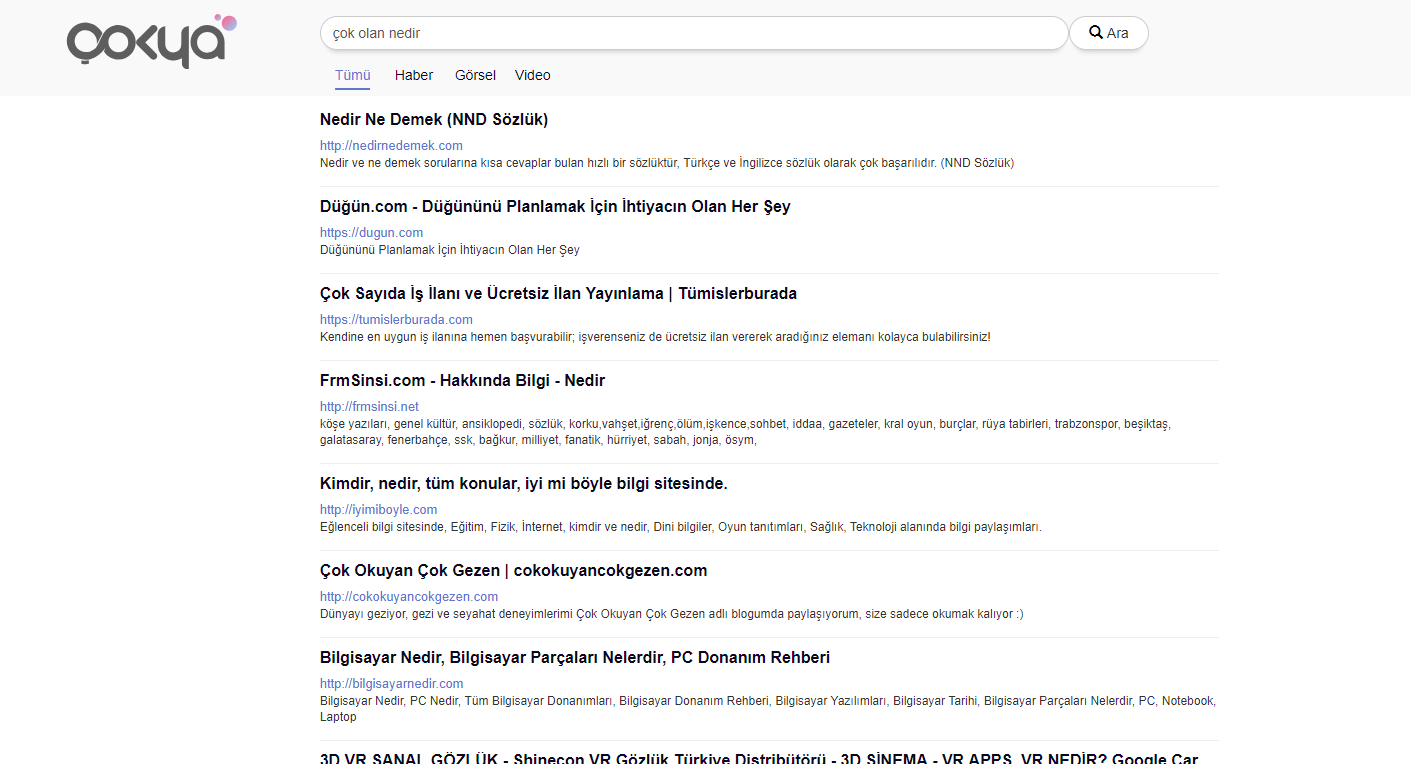Visit the dugun.com URL link
1411x764 pixels.
(x=371, y=233)
